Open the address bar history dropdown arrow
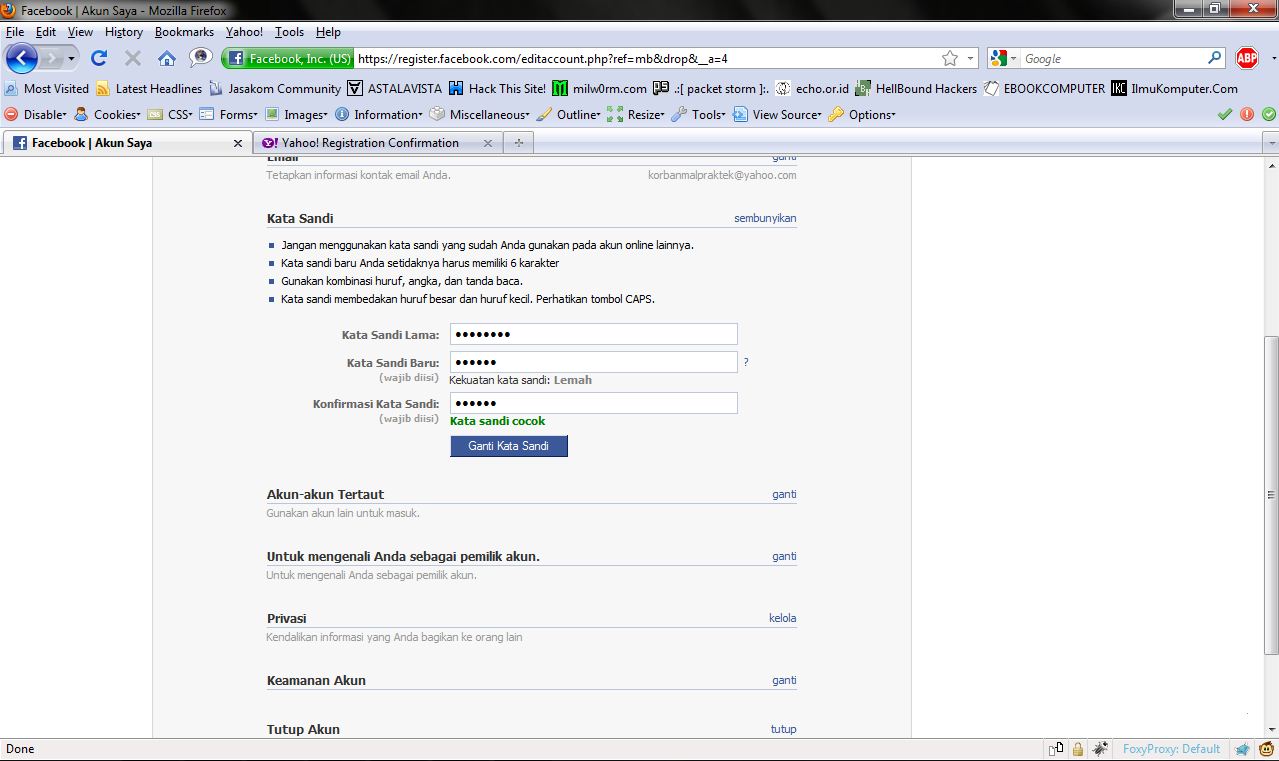Image resolution: width=1279 pixels, height=761 pixels. [970, 59]
